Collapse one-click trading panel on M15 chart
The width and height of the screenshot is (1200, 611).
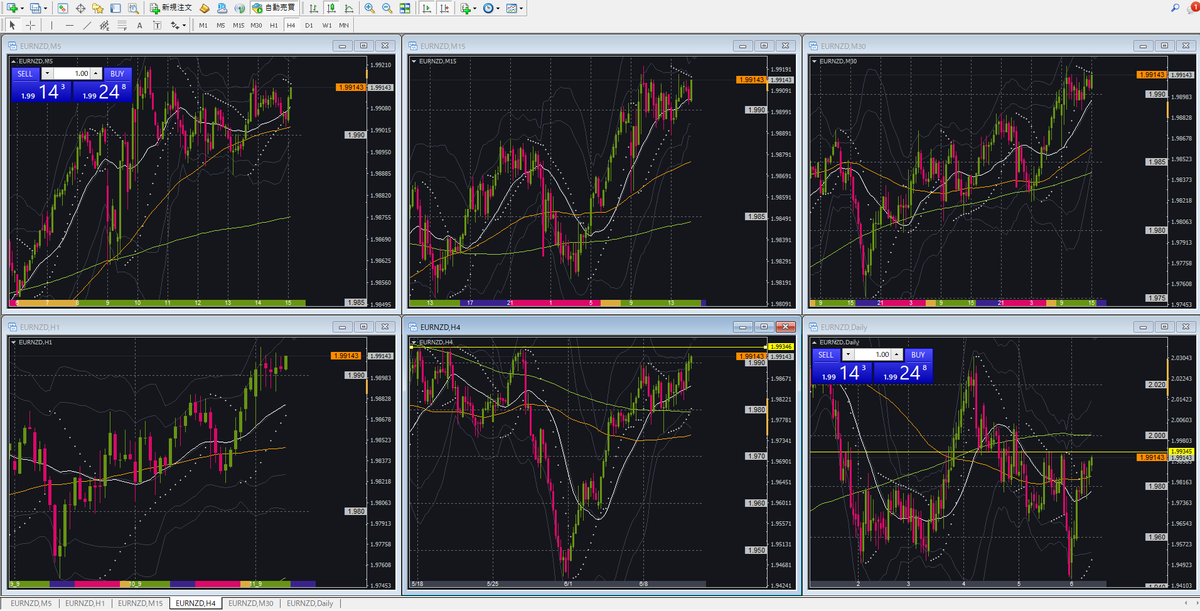tap(414, 61)
